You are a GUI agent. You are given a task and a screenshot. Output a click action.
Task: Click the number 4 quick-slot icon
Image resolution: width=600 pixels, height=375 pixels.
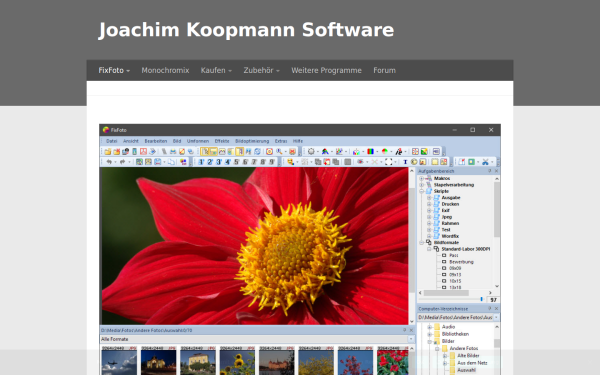pyautogui.click(x=227, y=162)
